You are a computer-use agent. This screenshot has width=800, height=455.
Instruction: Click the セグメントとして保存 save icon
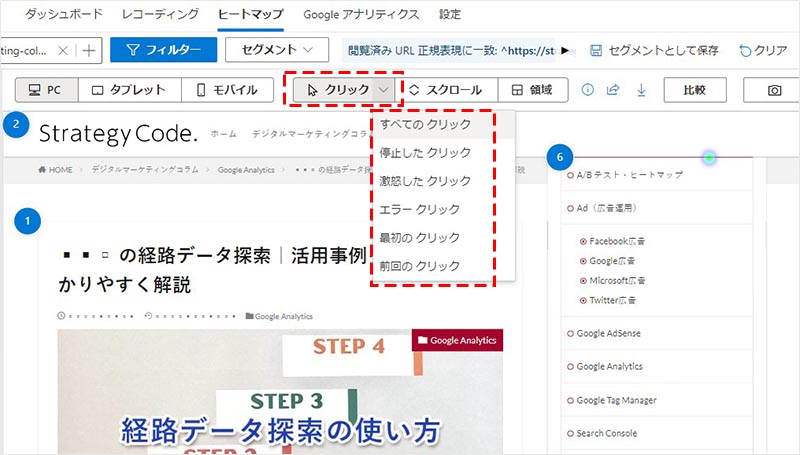point(596,50)
